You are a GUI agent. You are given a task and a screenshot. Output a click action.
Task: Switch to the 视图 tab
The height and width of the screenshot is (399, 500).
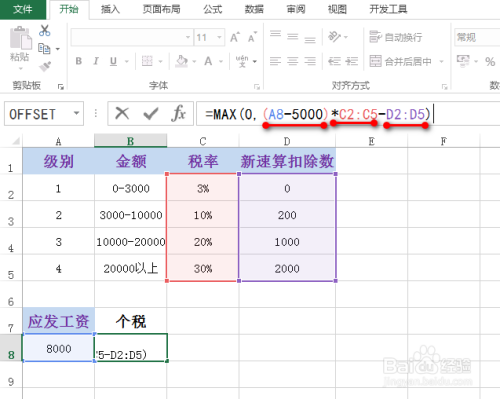(337, 9)
